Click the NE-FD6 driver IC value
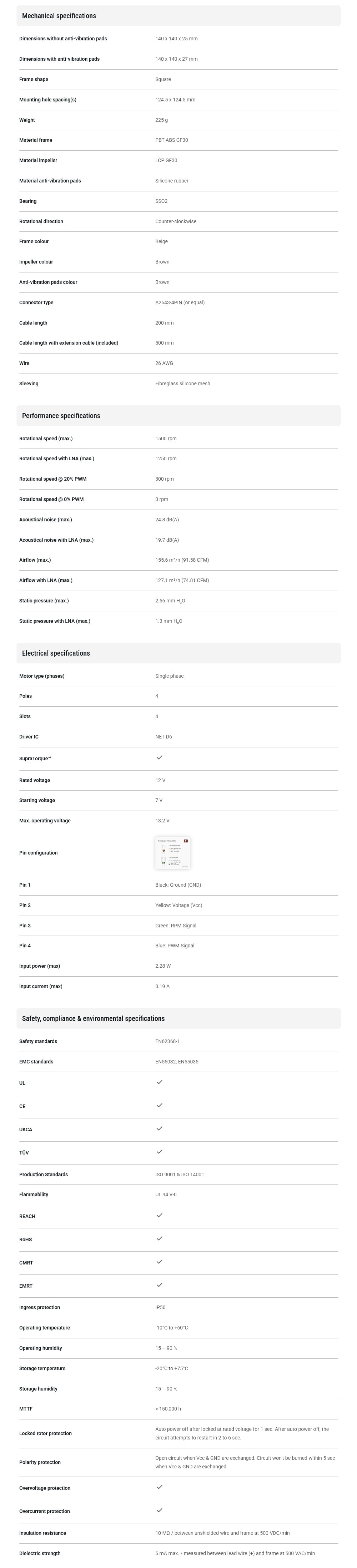The width and height of the screenshot is (357, 1568). [x=164, y=737]
